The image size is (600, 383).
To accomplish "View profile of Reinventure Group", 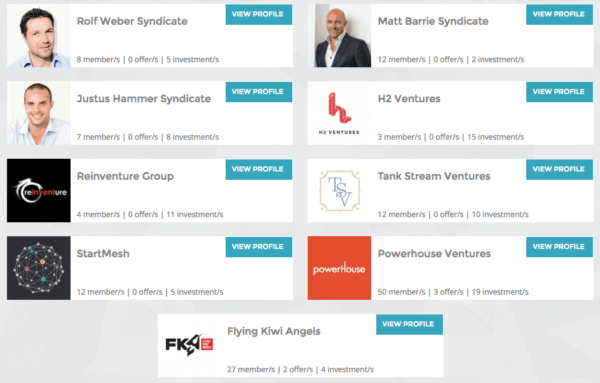I will [x=259, y=169].
